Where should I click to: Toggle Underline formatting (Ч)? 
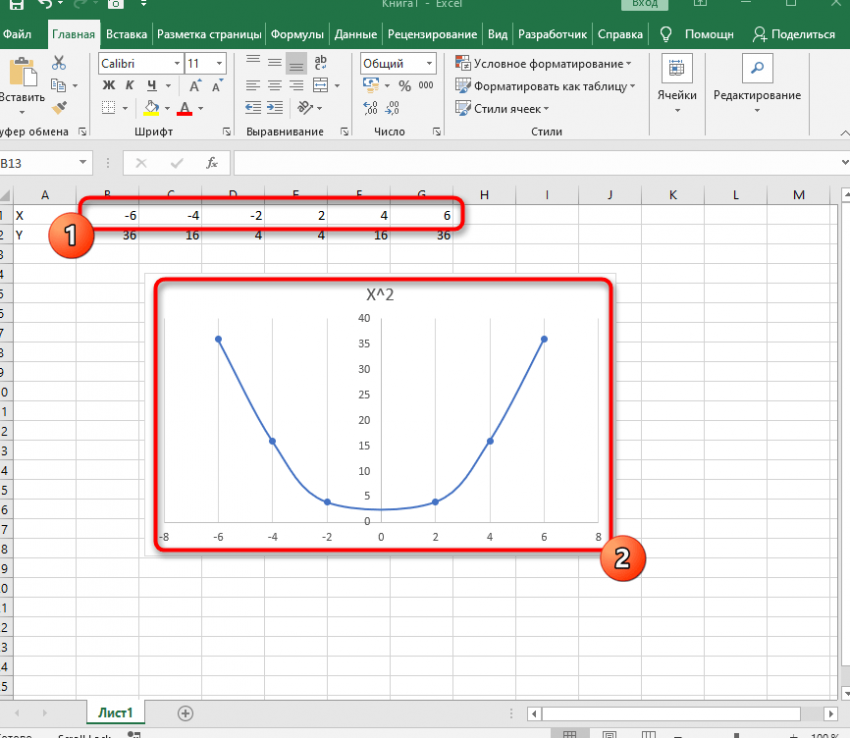152,86
